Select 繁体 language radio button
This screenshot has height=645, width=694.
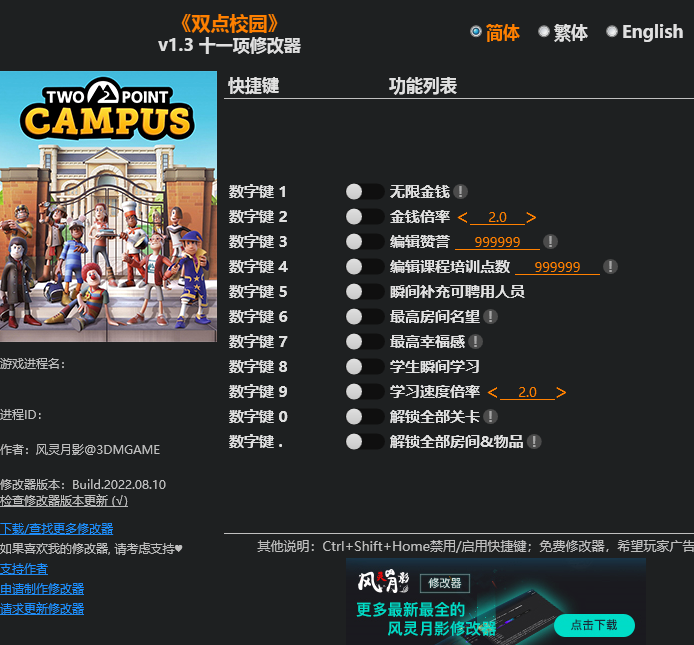pyautogui.click(x=544, y=31)
